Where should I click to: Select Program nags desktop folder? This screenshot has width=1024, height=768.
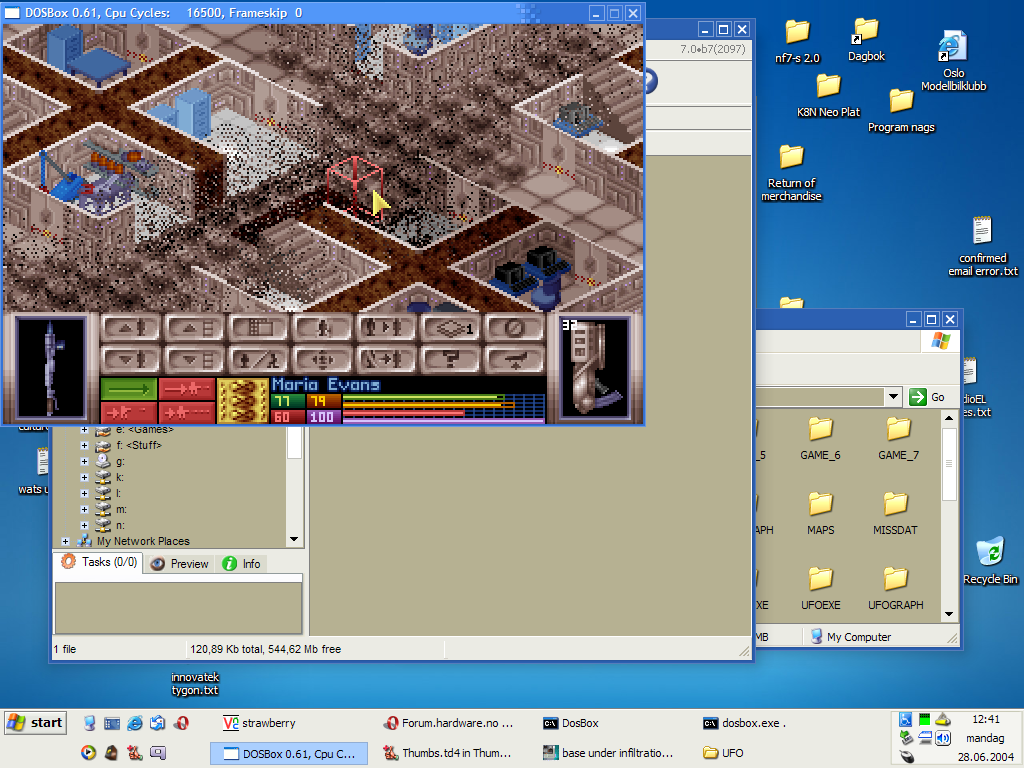[x=901, y=110]
